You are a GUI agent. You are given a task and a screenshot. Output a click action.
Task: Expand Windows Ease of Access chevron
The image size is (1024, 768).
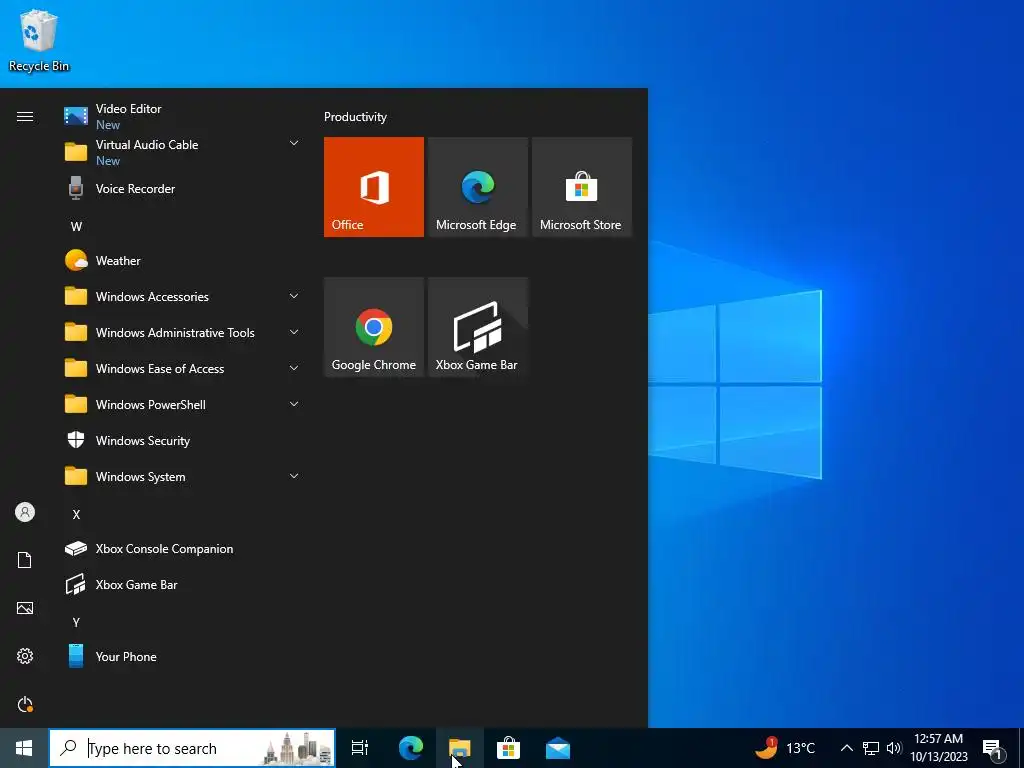pyautogui.click(x=294, y=368)
